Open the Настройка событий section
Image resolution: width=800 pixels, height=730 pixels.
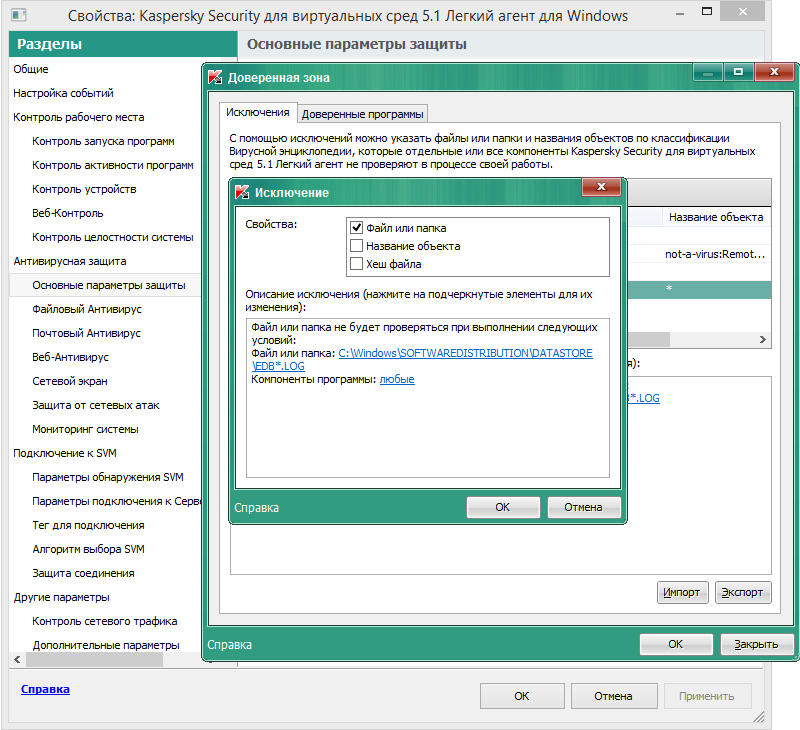pyautogui.click(x=63, y=93)
